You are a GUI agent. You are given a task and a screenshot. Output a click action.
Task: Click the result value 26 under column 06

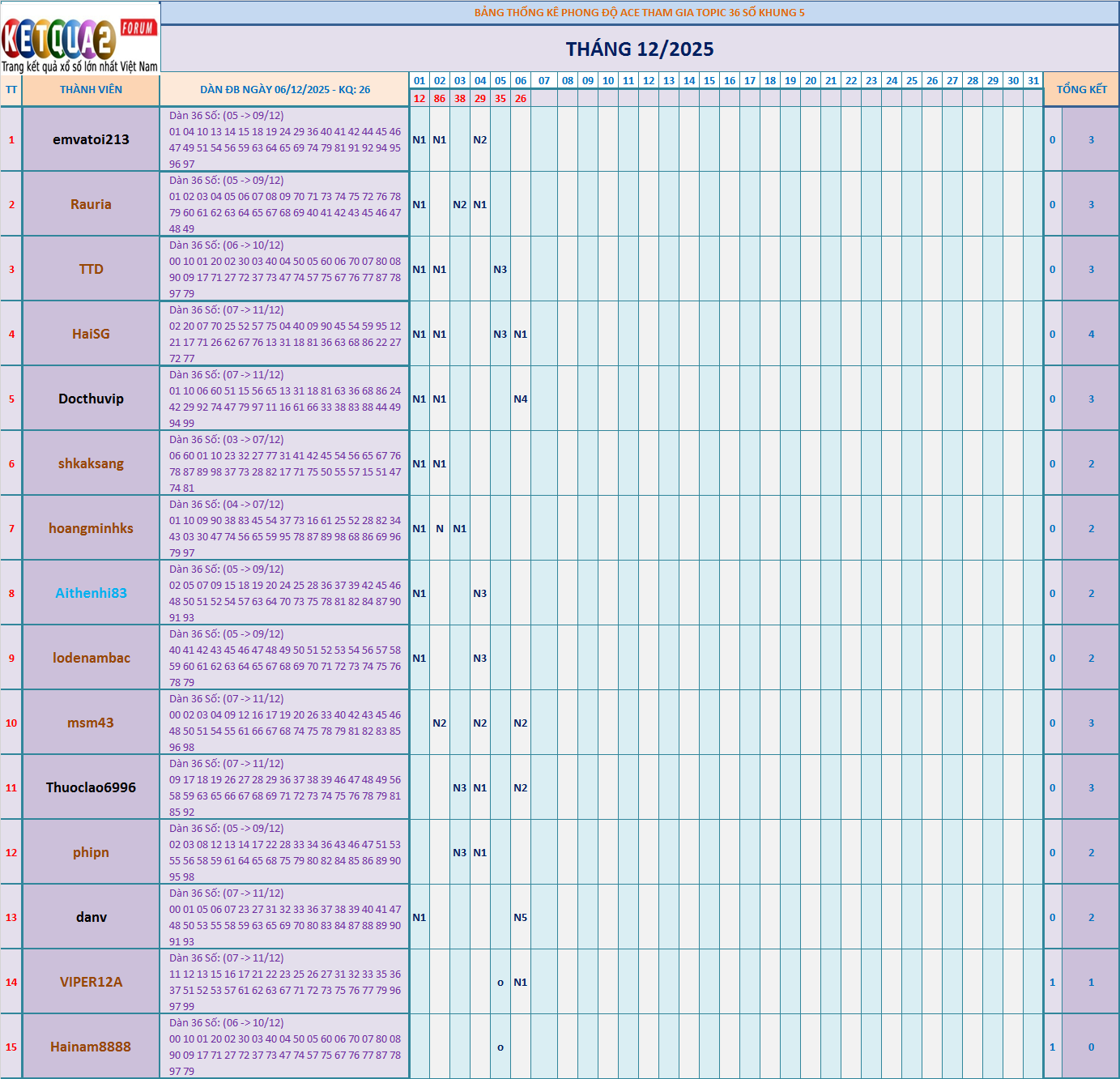(x=521, y=100)
